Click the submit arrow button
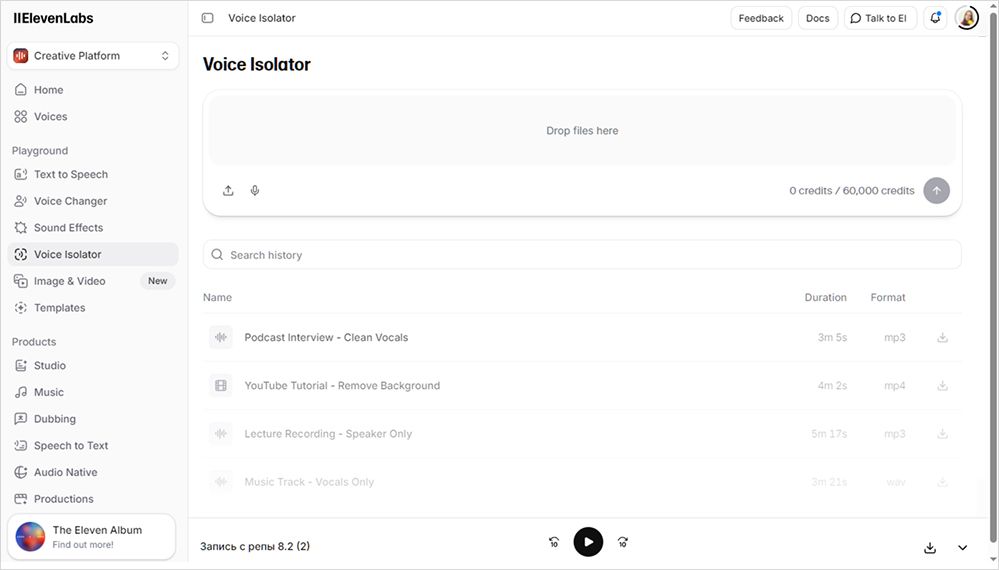999x570 pixels. coord(936,190)
